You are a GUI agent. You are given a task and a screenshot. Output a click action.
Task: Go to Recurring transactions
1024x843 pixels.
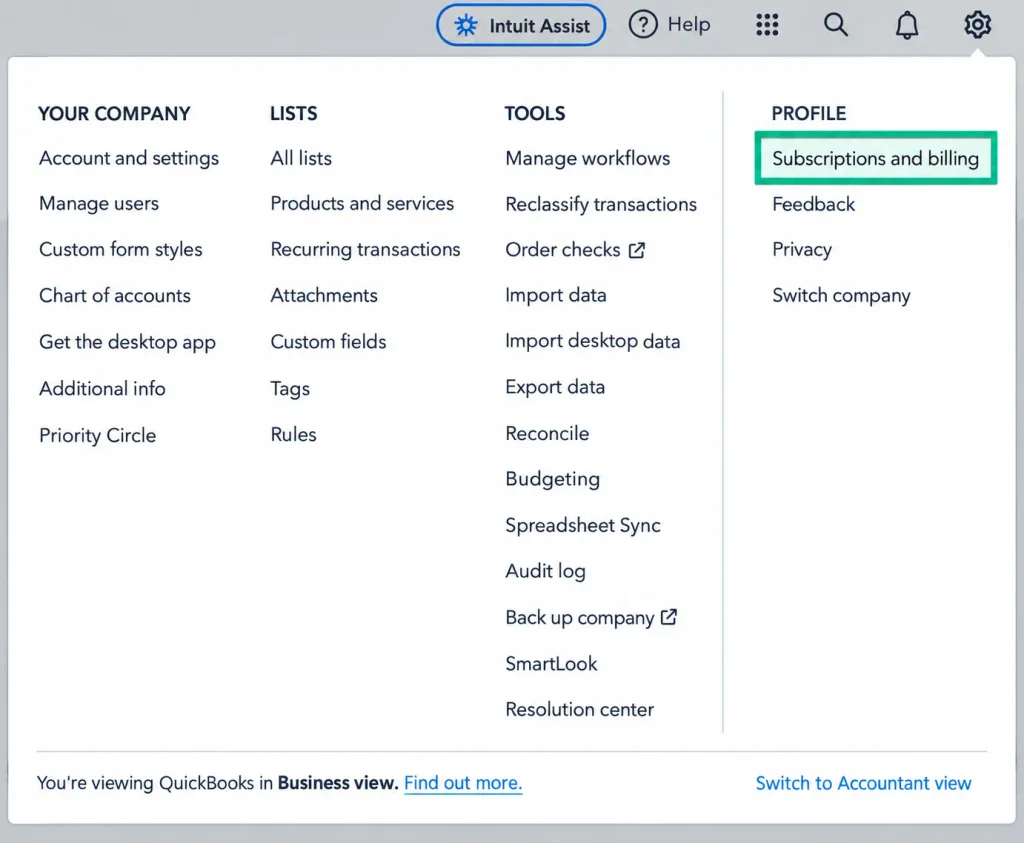point(365,249)
